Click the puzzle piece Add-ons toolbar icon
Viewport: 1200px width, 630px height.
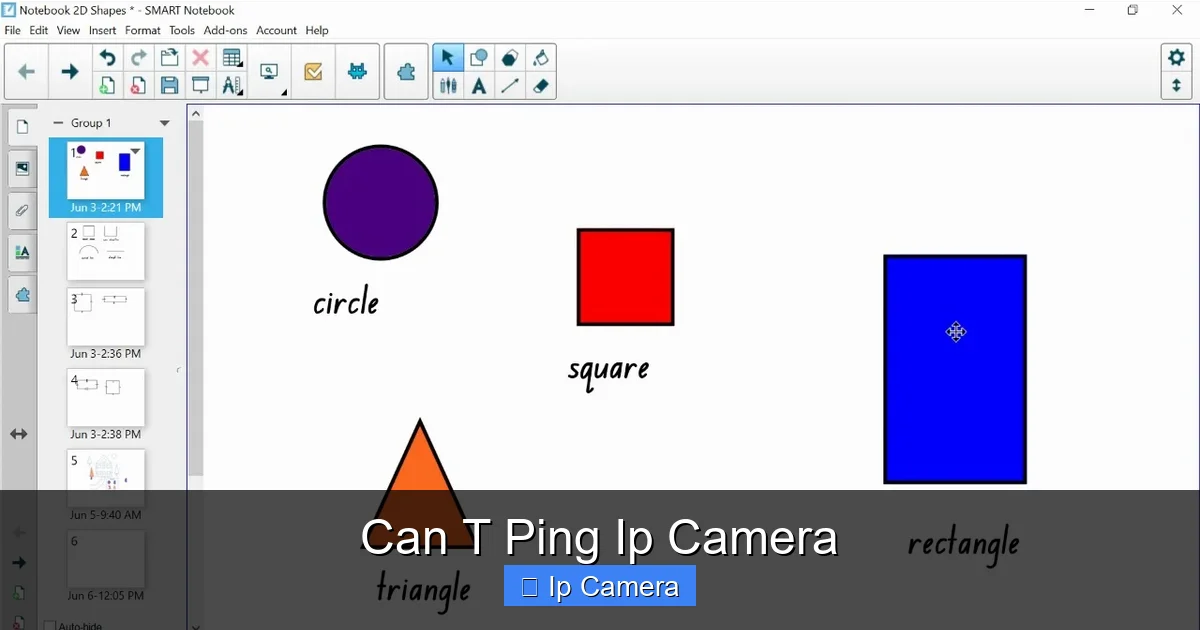point(406,72)
